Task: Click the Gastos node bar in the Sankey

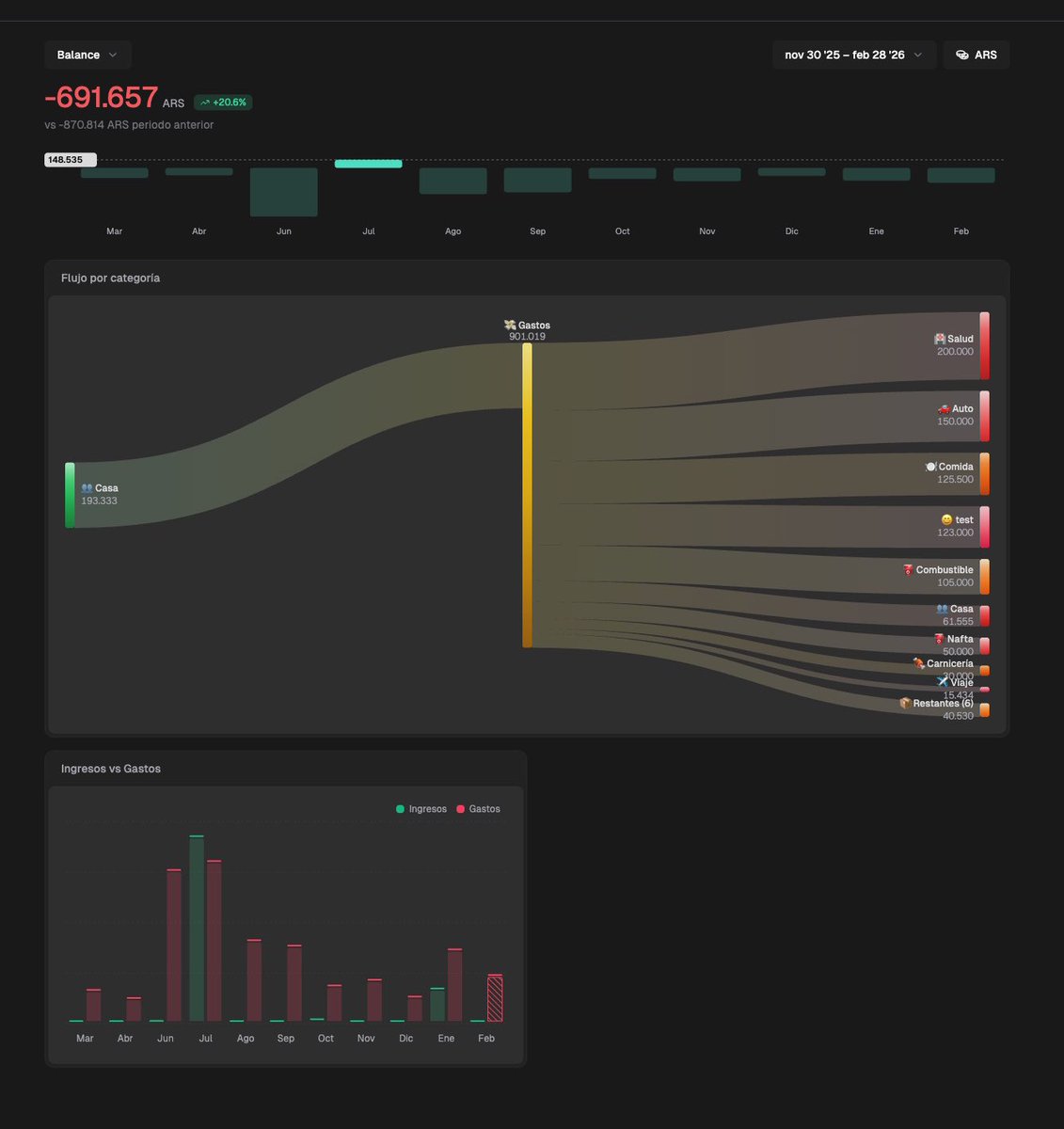Action: pyautogui.click(x=528, y=495)
